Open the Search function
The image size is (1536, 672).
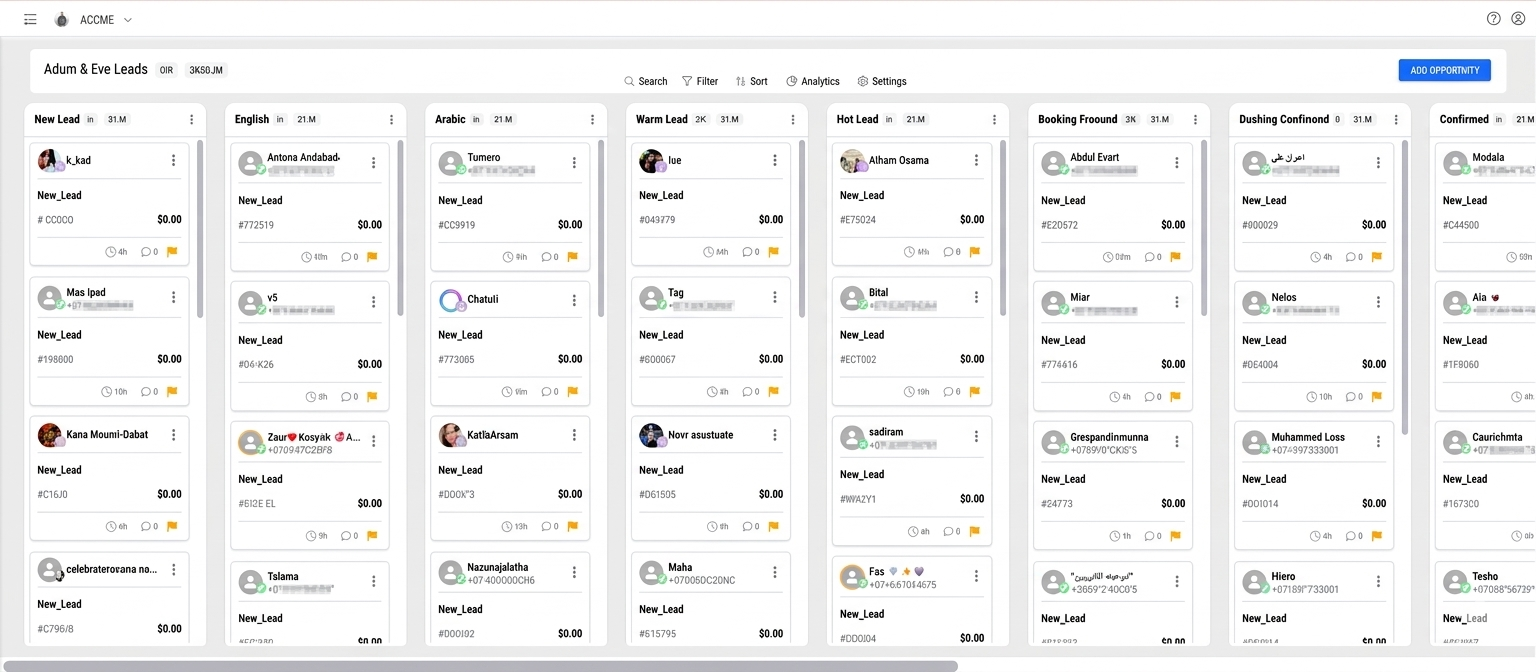pyautogui.click(x=645, y=81)
